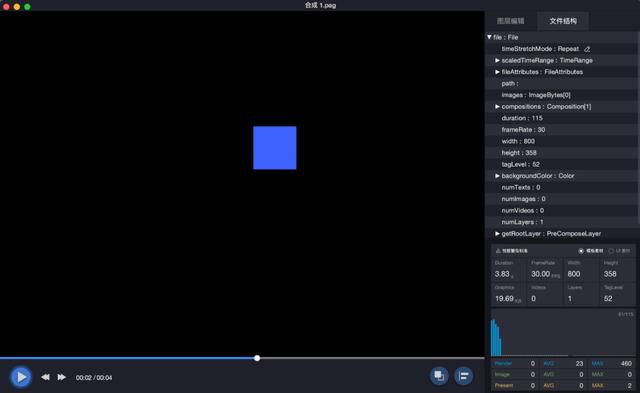Screen dimensions: 640x393
Task: Select the duration : 115 row
Action: 562,118
